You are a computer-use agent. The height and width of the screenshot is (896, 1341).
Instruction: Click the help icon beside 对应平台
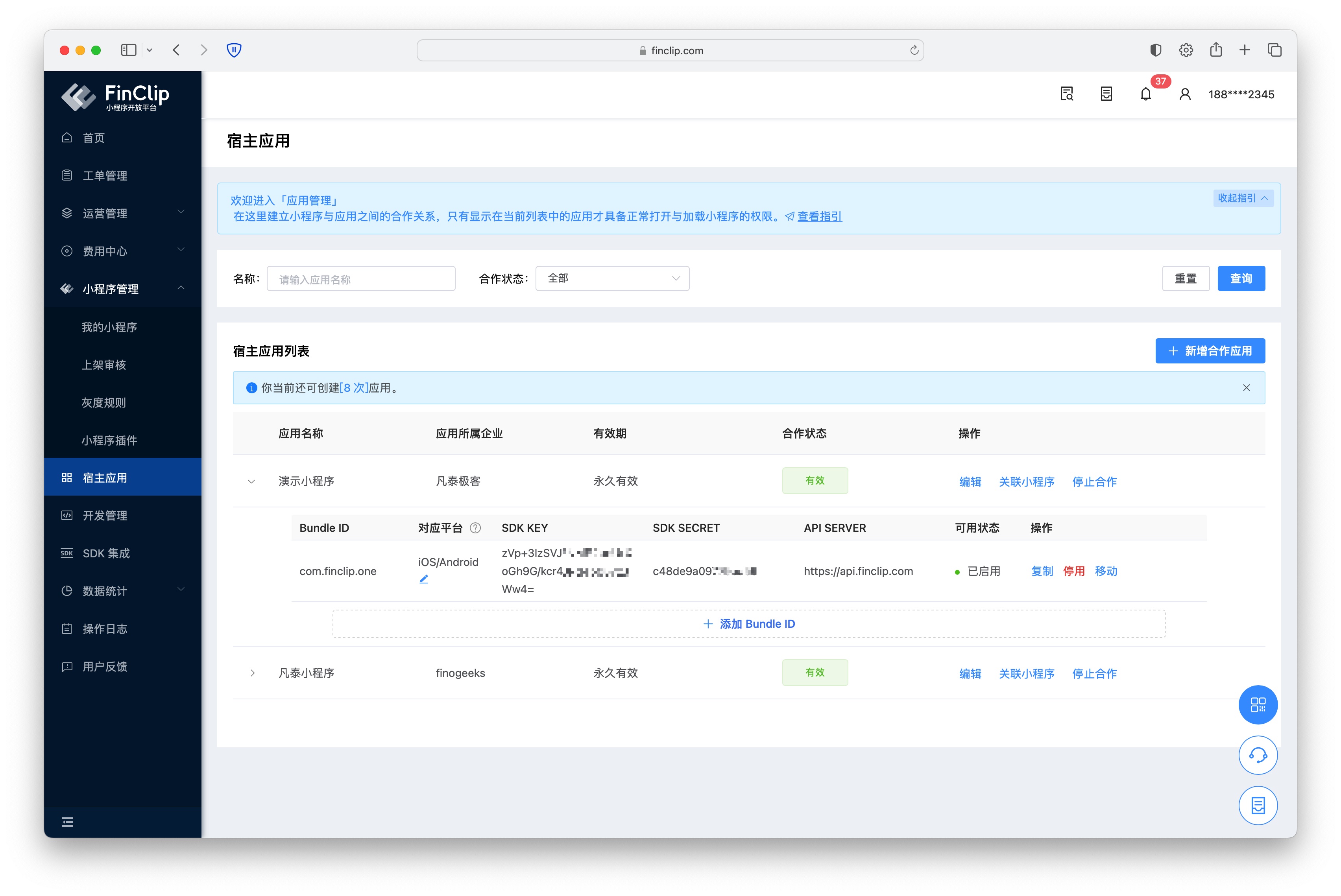click(475, 528)
